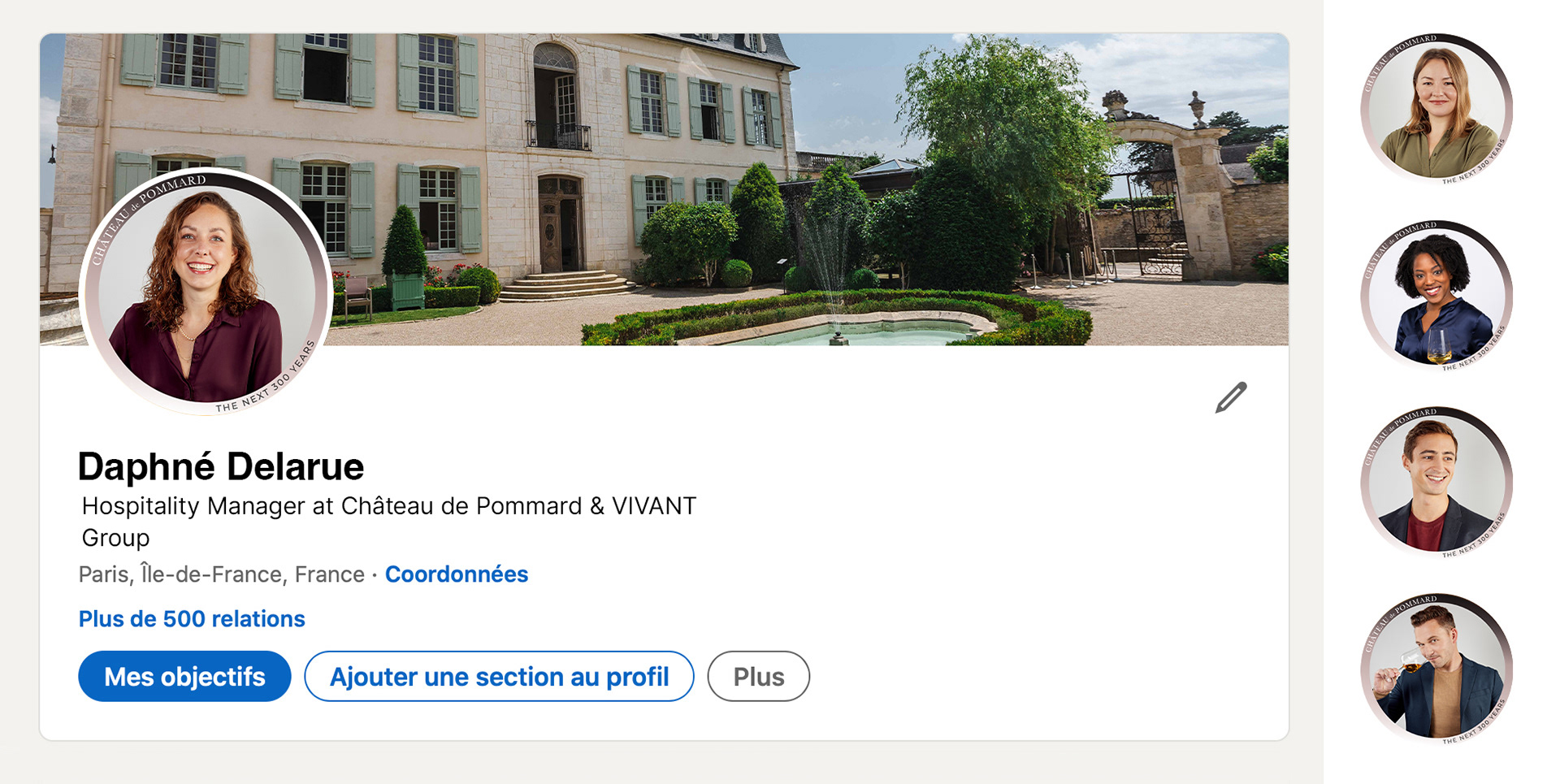Click Ajouter une section au profil
Image resolution: width=1560 pixels, height=784 pixels.
tap(499, 677)
